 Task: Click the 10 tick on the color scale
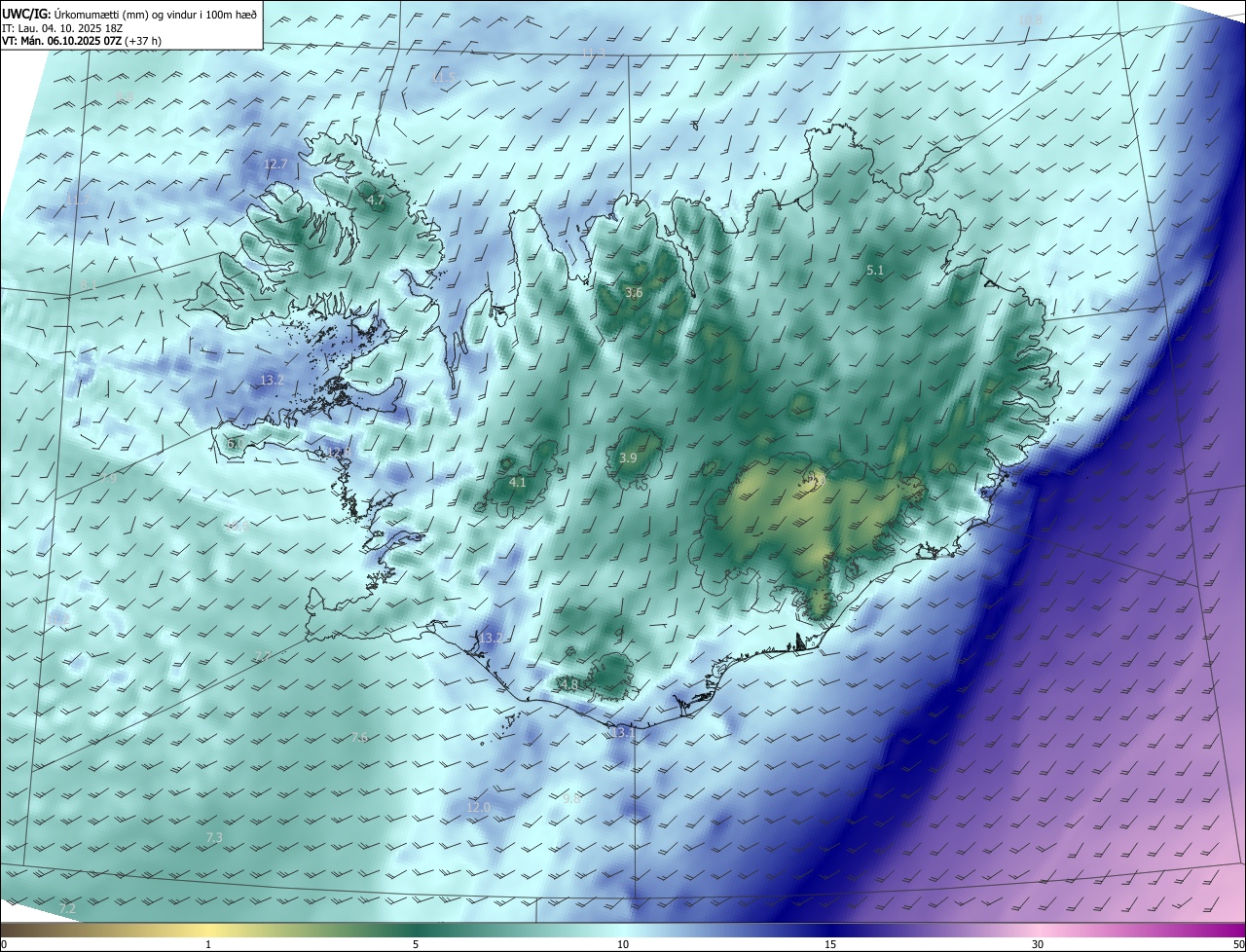(623, 944)
